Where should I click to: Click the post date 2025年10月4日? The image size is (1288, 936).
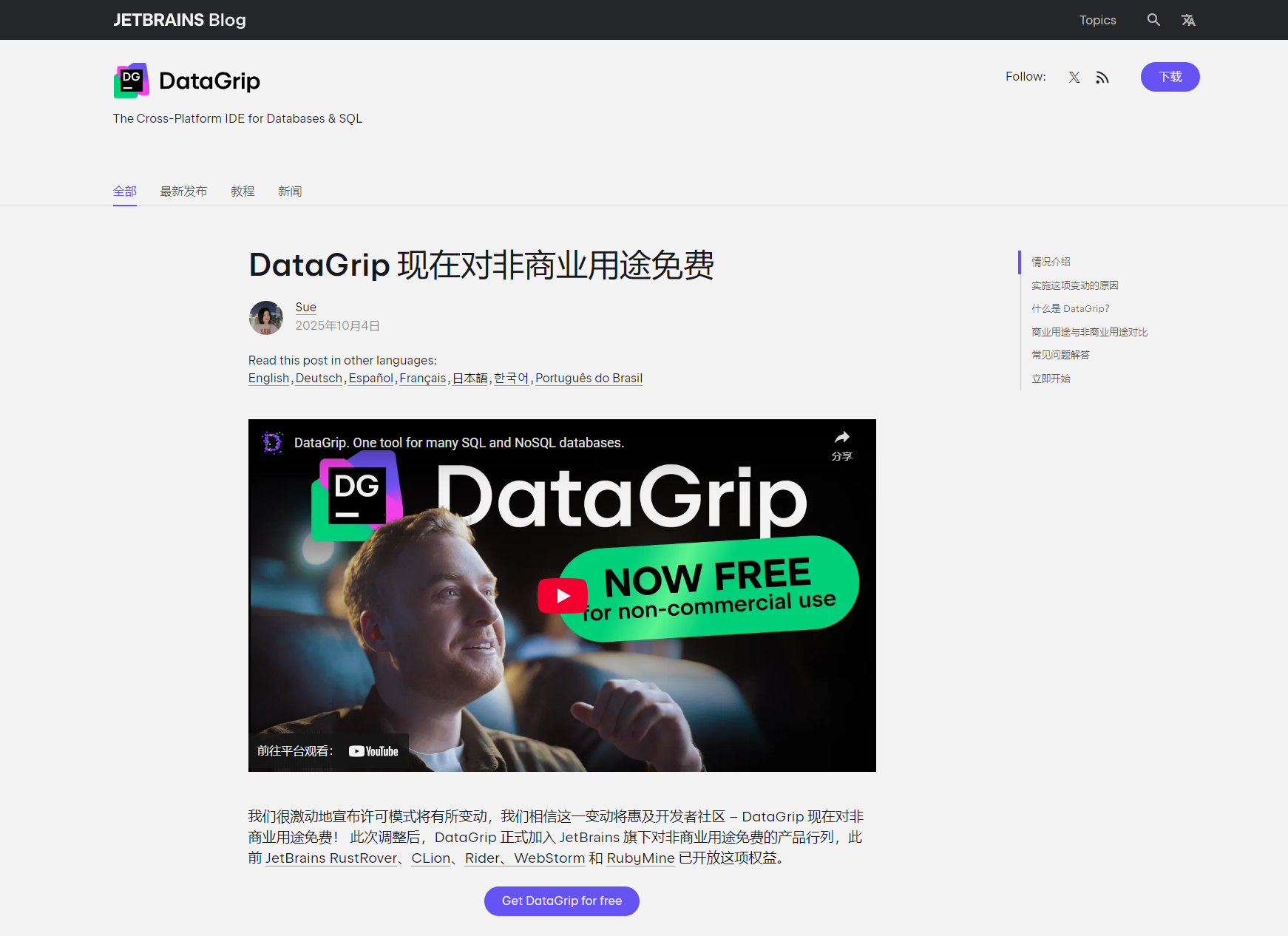pos(338,326)
